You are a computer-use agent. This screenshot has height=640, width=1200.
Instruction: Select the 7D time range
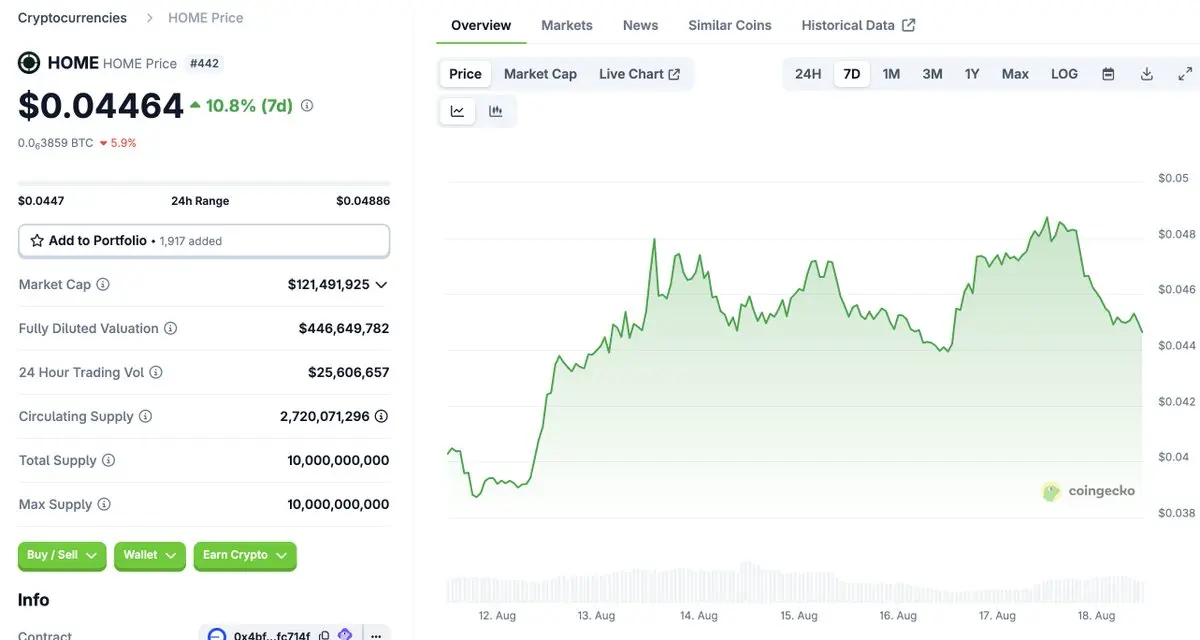[x=852, y=74]
